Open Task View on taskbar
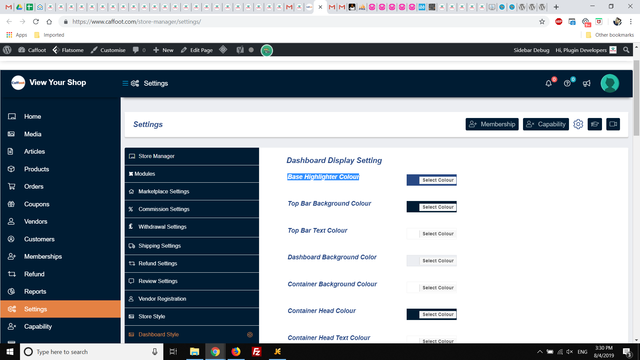The width and height of the screenshot is (640, 360). (x=173, y=351)
